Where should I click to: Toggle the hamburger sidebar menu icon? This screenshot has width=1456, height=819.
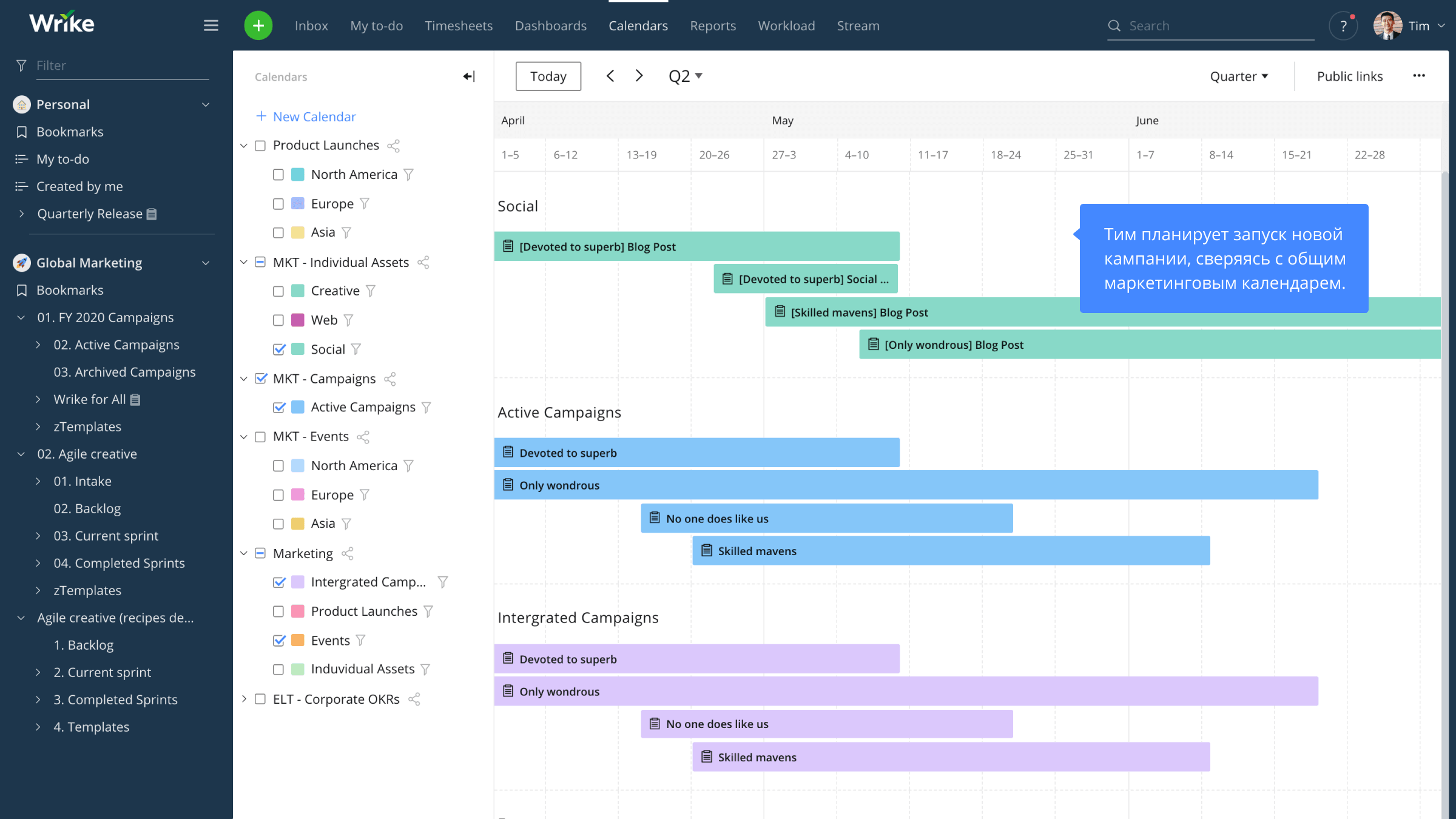211,25
